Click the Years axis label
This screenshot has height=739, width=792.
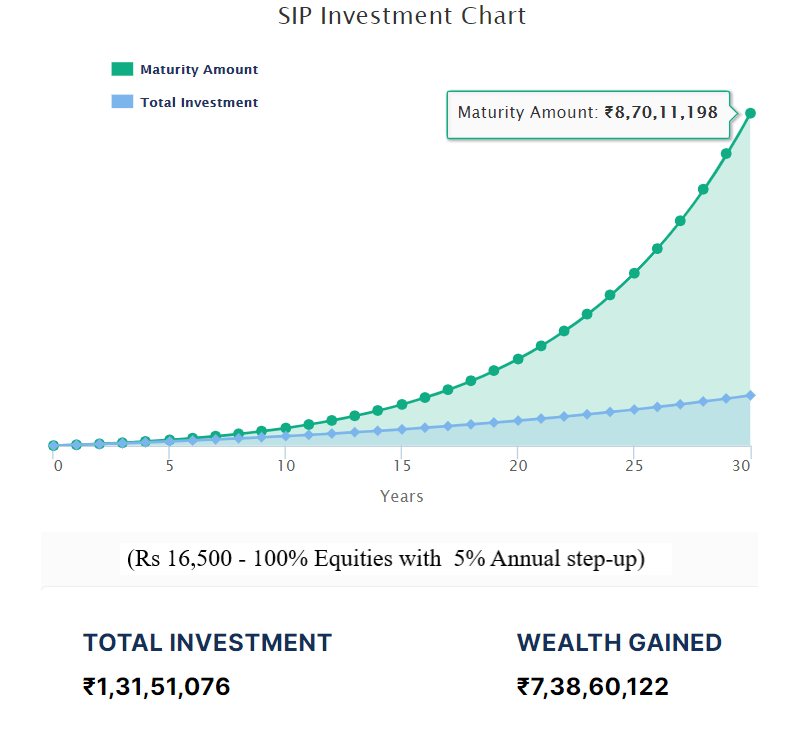402,496
